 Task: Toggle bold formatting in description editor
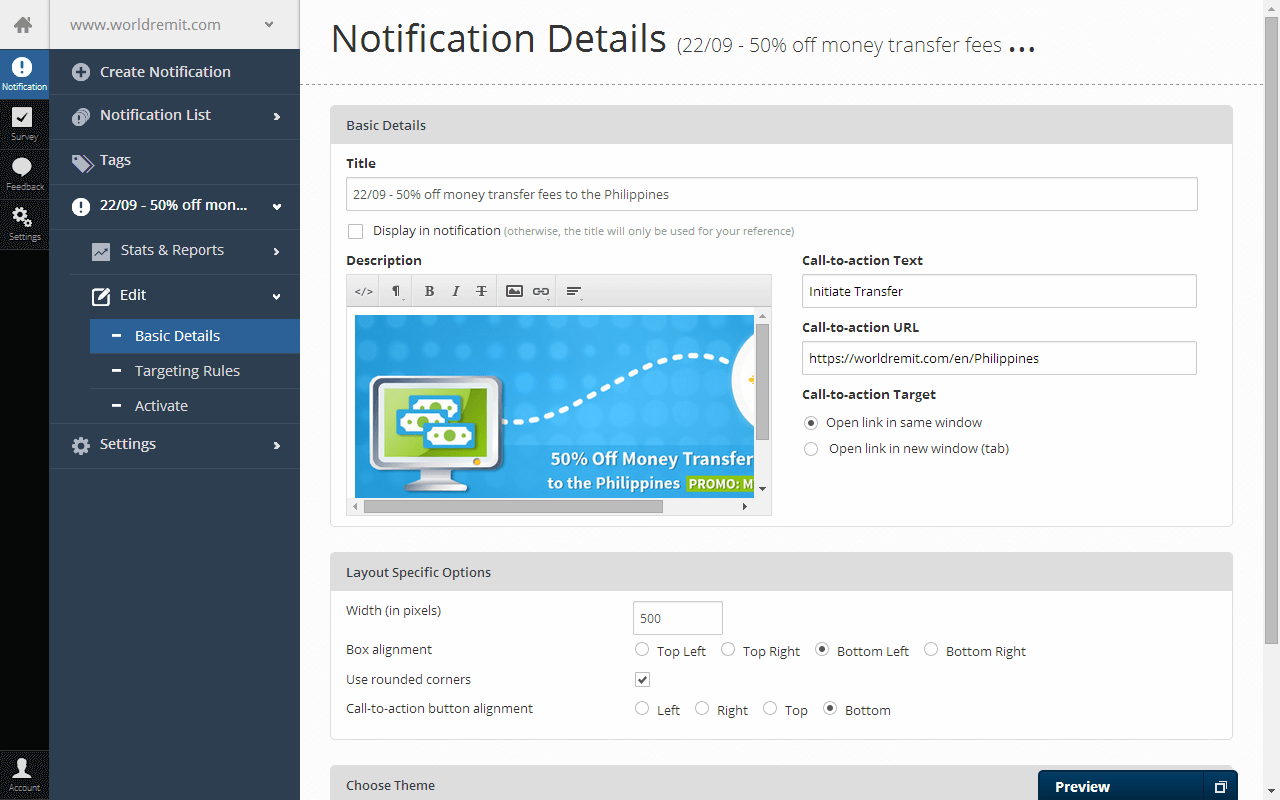tap(429, 291)
